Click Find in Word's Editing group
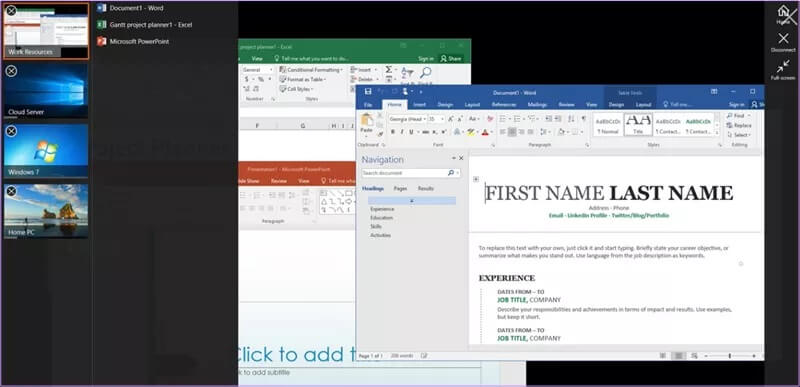800x387 pixels. point(735,116)
